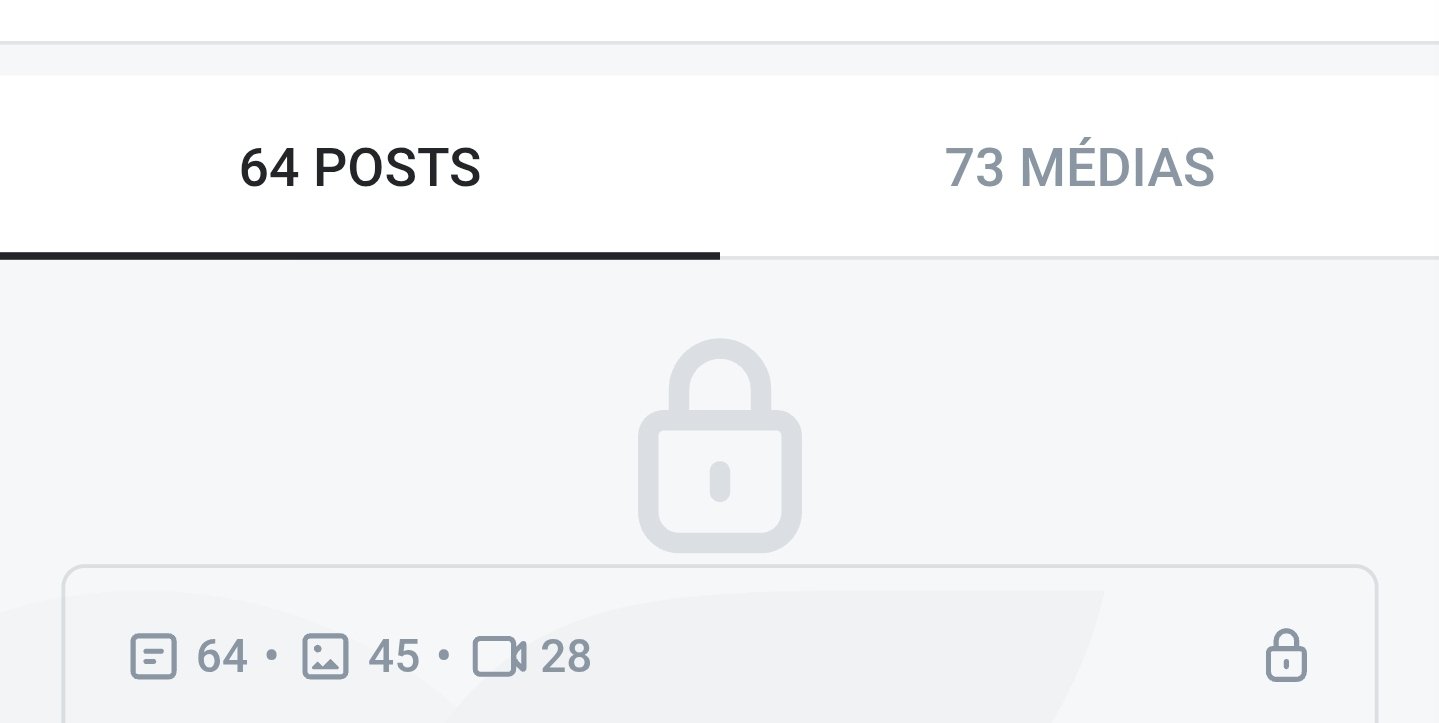This screenshot has width=1439, height=723.
Task: Click the 28 videos count number
Action: 566,657
